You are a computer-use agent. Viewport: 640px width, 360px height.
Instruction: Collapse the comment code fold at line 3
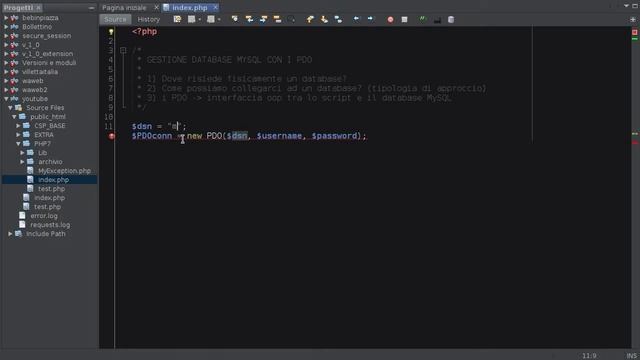coord(123,50)
